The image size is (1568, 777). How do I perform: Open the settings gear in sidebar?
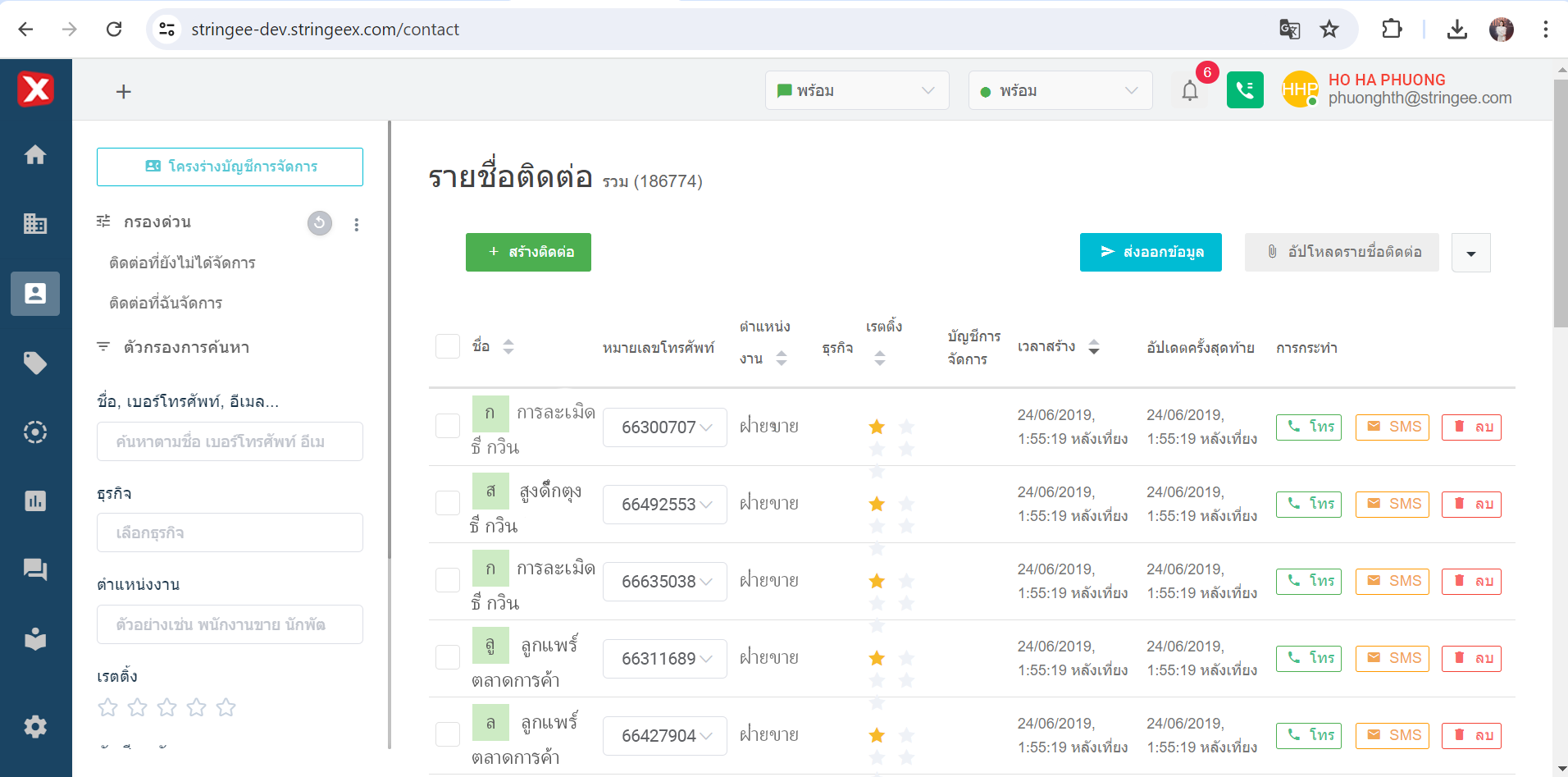35,727
